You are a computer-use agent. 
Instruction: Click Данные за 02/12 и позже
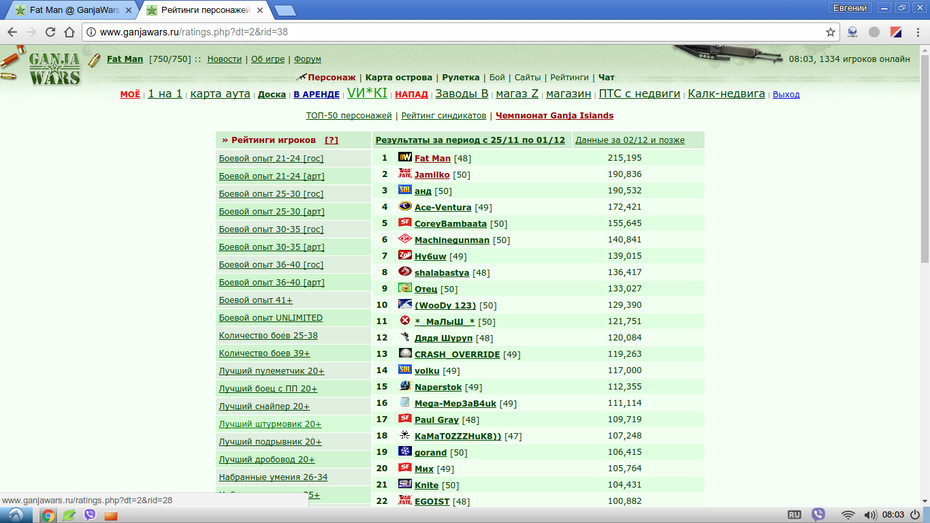629,140
